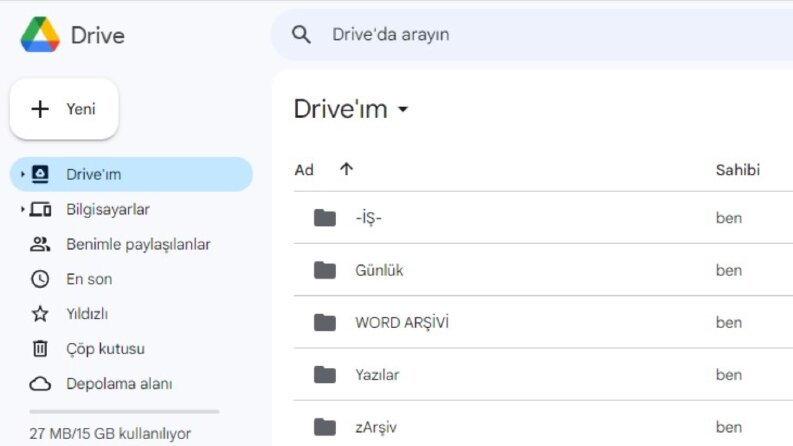The width and height of the screenshot is (793, 446).
Task: Click the Depolama alanı cloud icon
Action: pyautogui.click(x=40, y=384)
